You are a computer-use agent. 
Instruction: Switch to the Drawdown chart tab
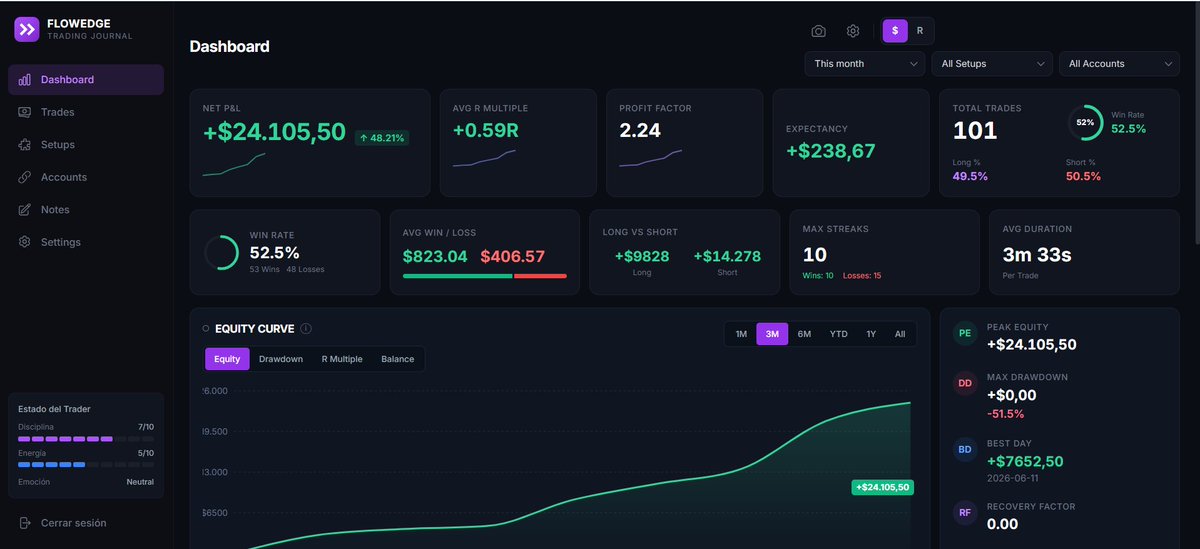(281, 359)
